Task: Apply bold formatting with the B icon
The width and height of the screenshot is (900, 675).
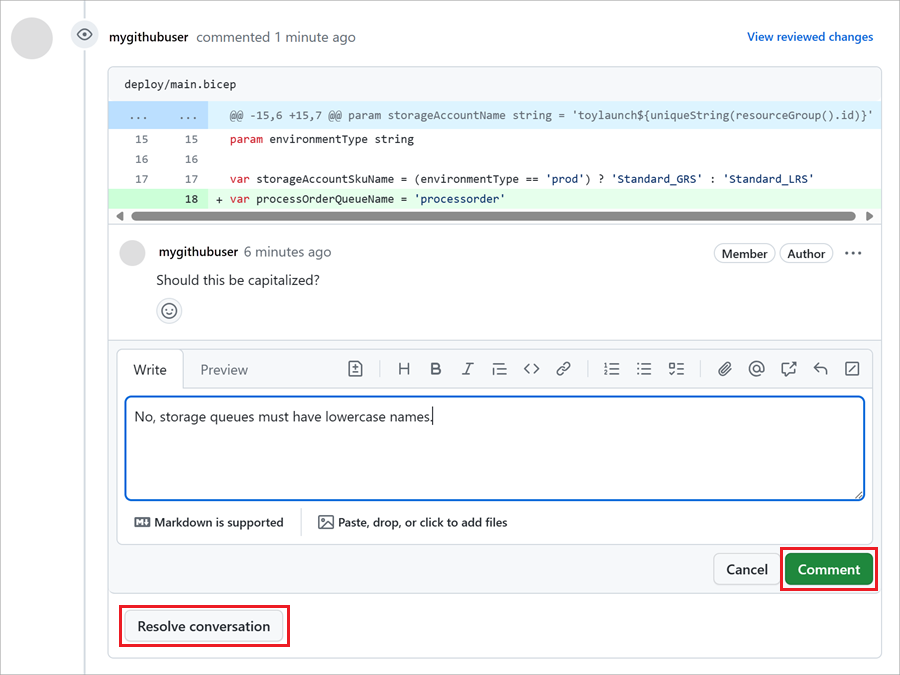Action: click(x=436, y=368)
